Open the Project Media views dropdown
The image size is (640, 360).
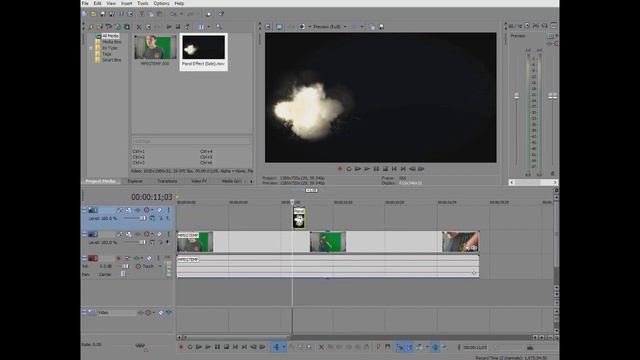pyautogui.click(x=209, y=27)
